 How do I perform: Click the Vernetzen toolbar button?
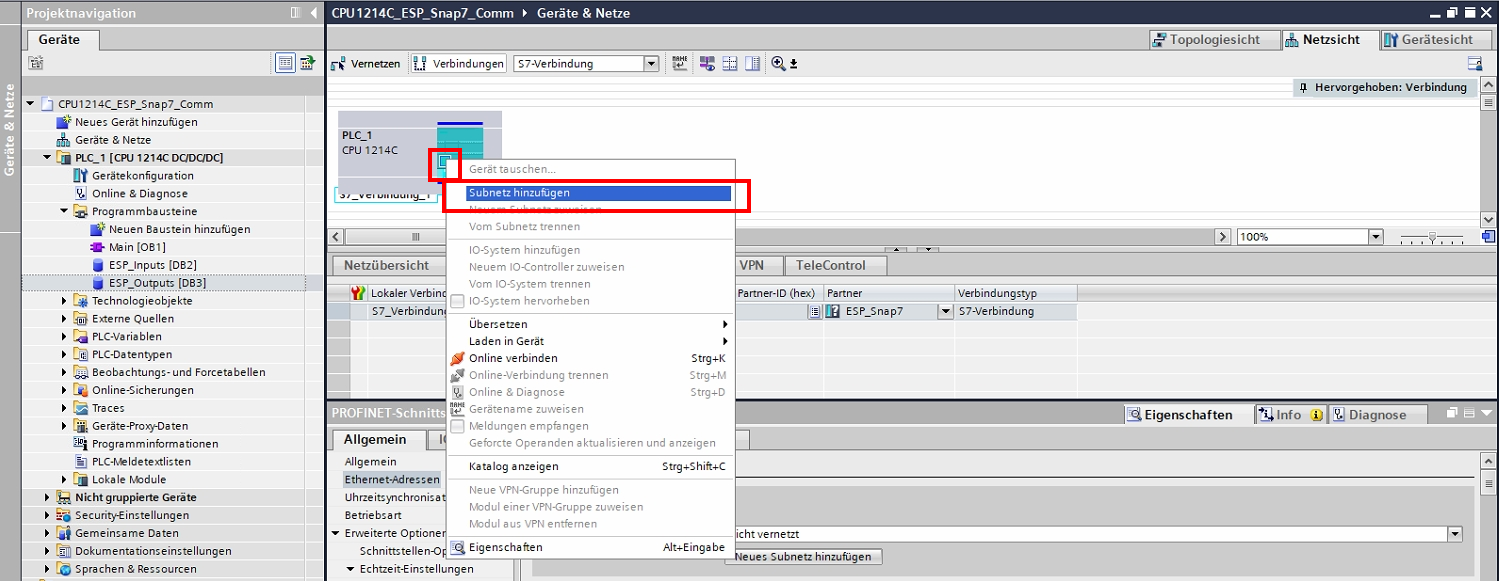pos(366,63)
